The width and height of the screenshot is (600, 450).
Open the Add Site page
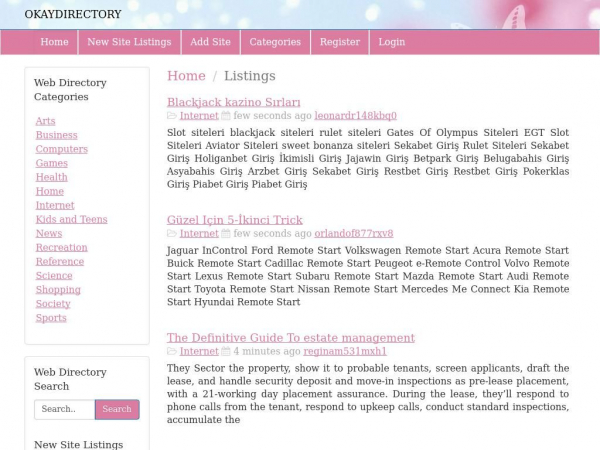(x=210, y=42)
